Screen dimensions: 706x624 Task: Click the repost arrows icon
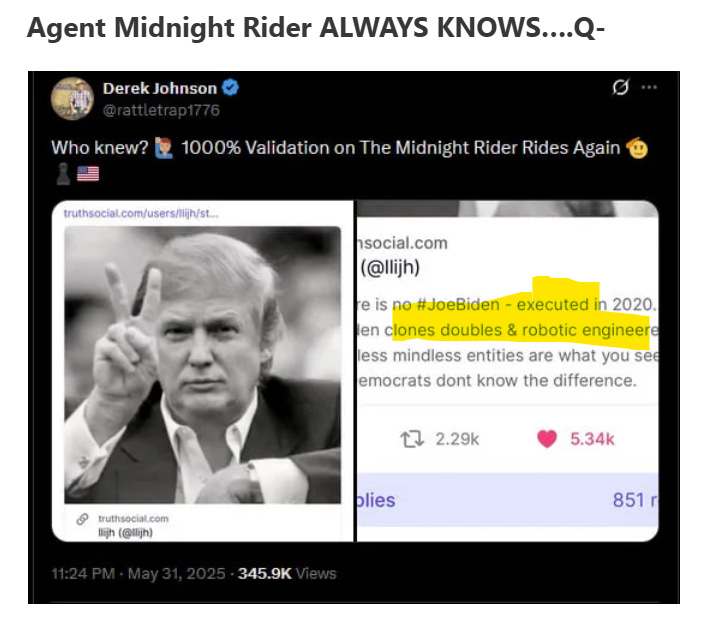pos(412,439)
